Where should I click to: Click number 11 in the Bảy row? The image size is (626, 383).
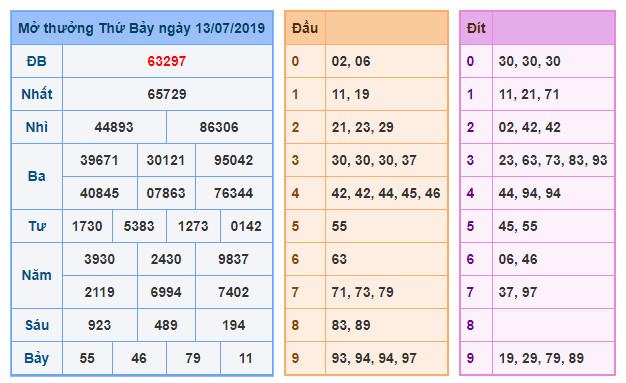click(x=246, y=358)
